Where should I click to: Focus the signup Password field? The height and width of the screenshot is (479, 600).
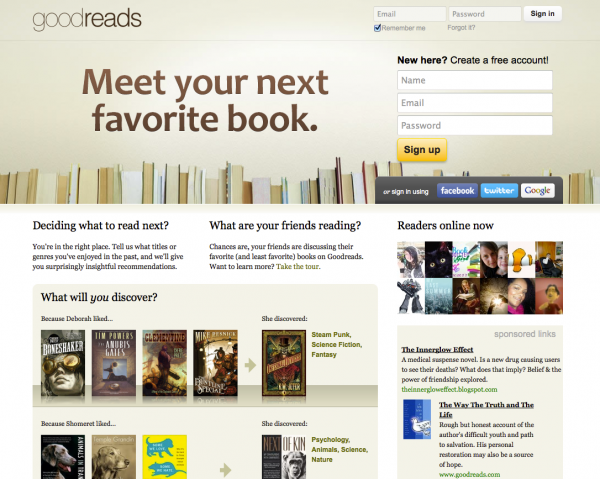tap(474, 125)
